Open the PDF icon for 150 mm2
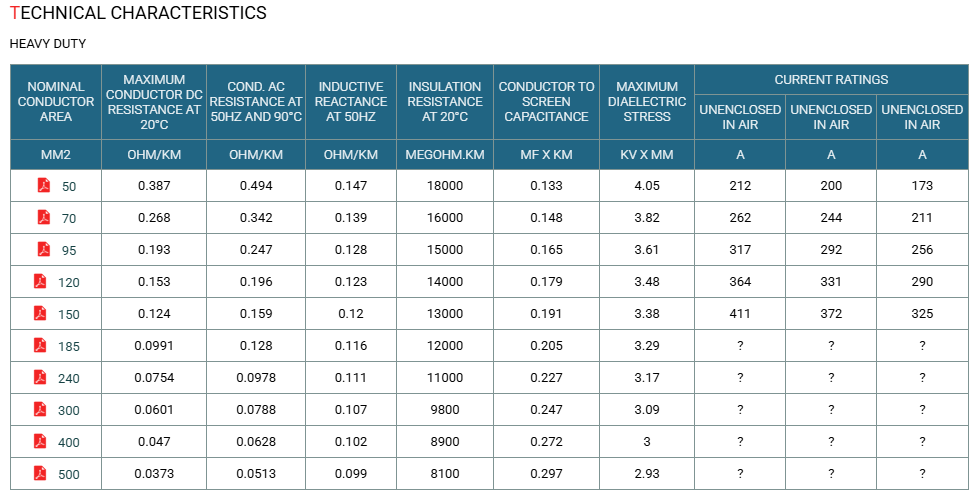The height and width of the screenshot is (495, 976). (40, 313)
